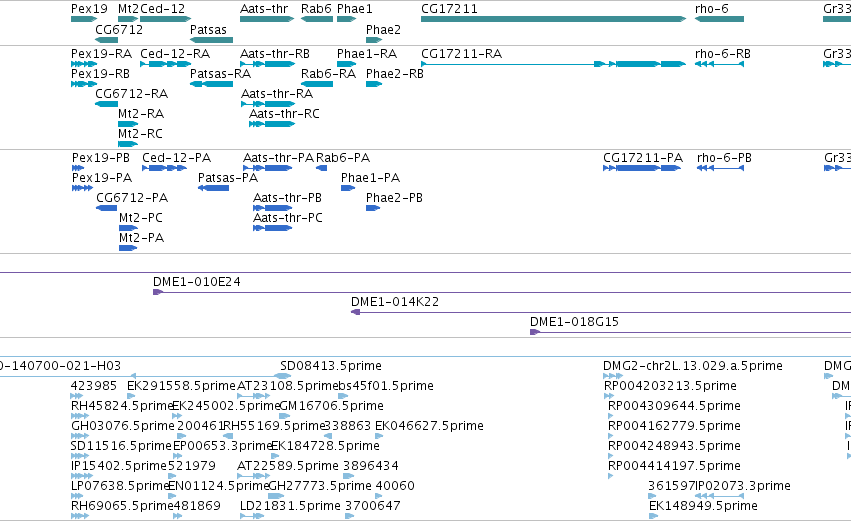851x521 pixels.
Task: Click the Phae1 gene label
Action: tap(355, 9)
